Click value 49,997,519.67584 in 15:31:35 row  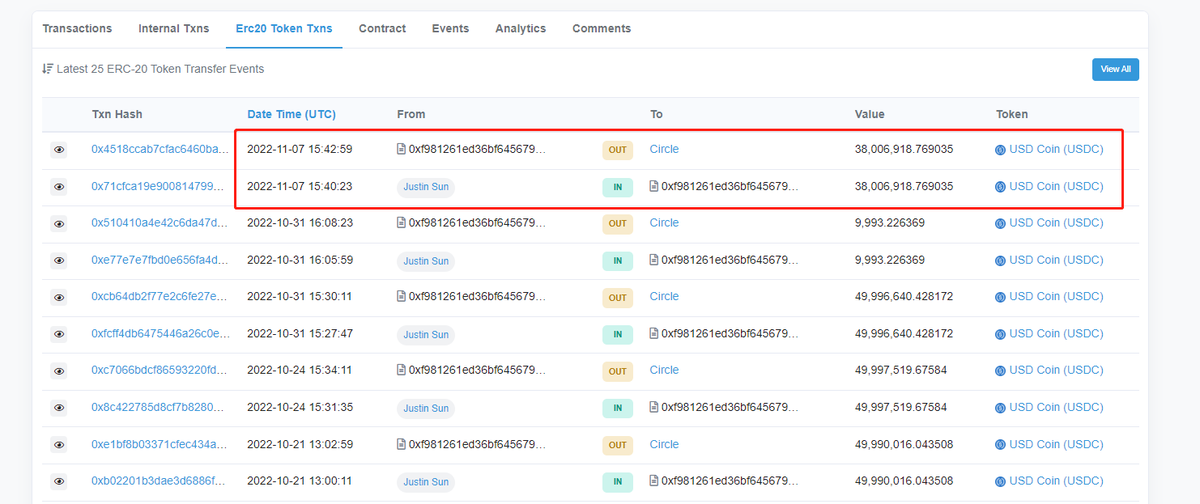(901, 407)
